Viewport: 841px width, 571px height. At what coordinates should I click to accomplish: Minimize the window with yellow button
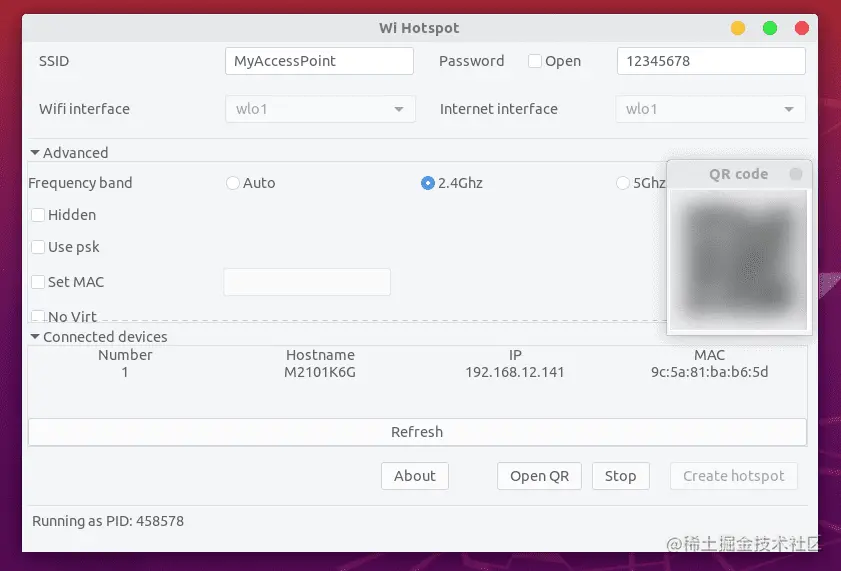(738, 28)
